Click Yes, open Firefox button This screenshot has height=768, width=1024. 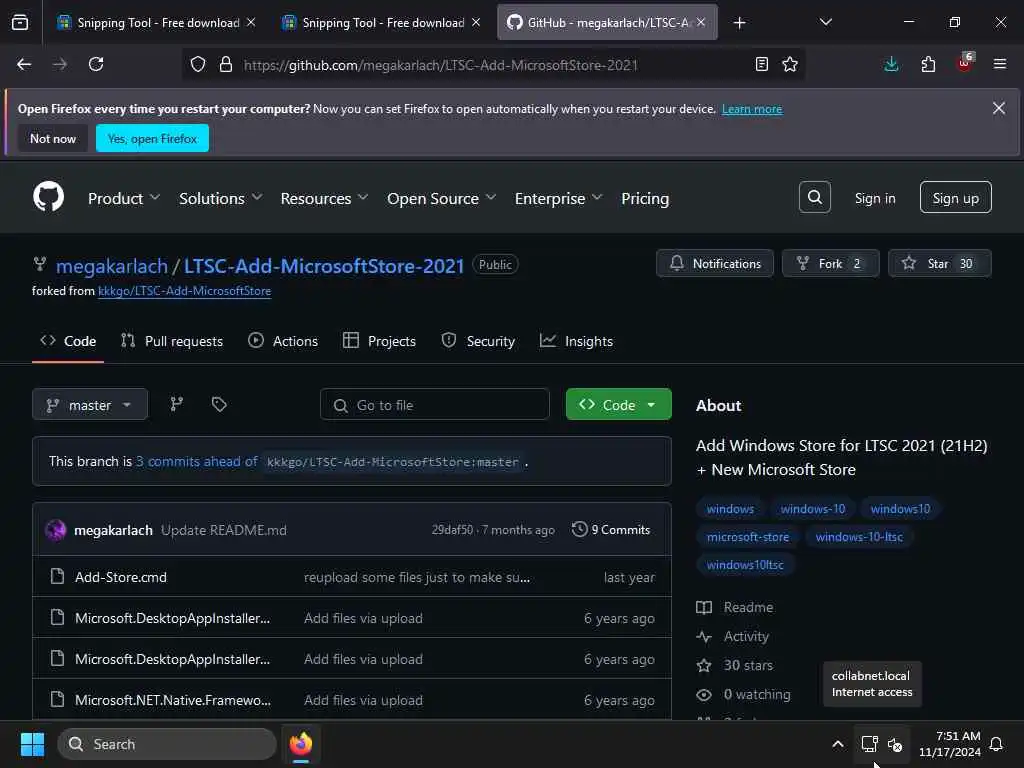pyautogui.click(x=152, y=138)
